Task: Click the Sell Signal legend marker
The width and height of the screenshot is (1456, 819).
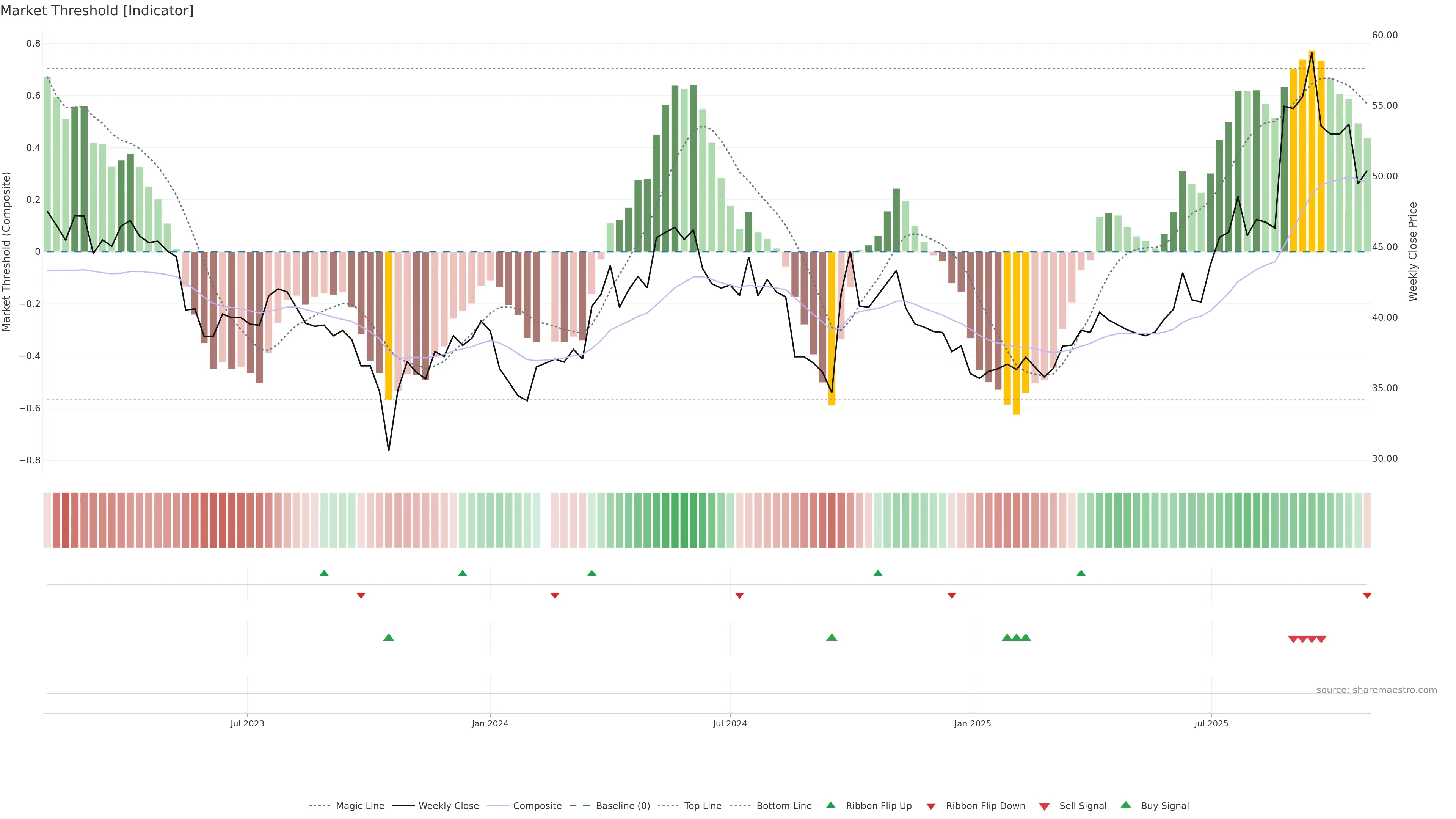Action: [x=1045, y=806]
